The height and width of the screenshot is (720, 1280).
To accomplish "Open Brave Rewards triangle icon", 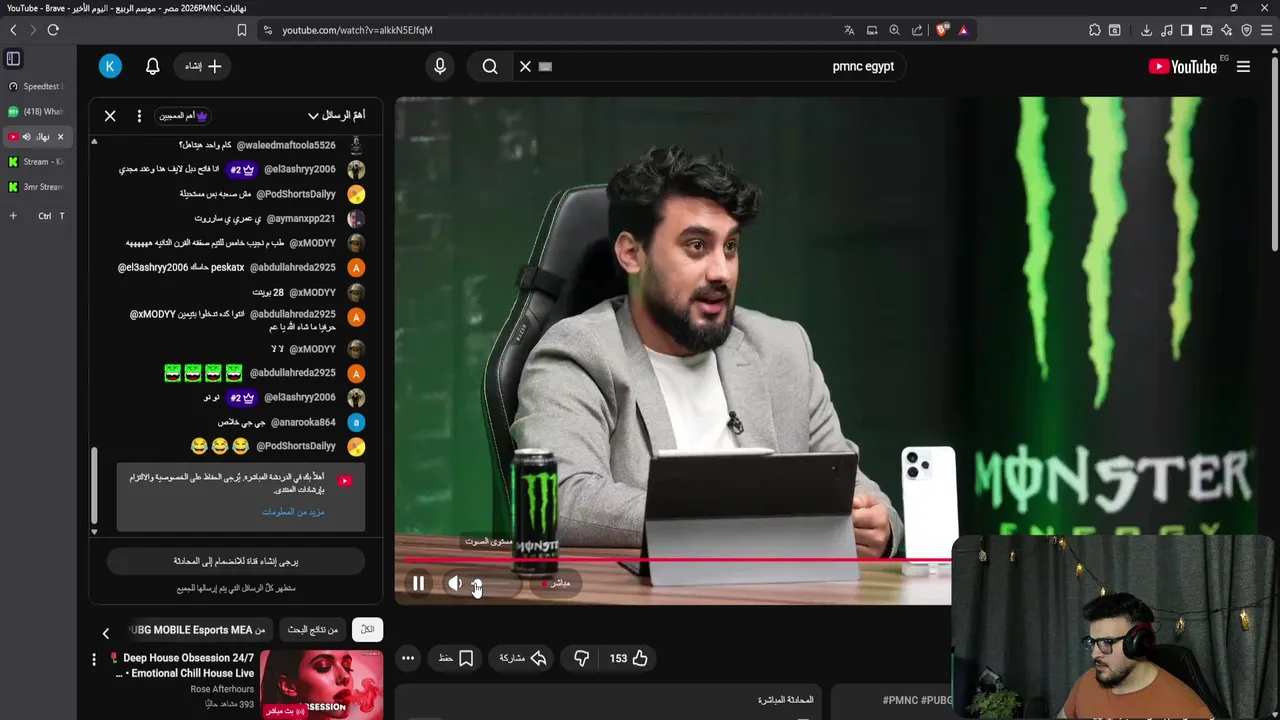I will (x=963, y=30).
